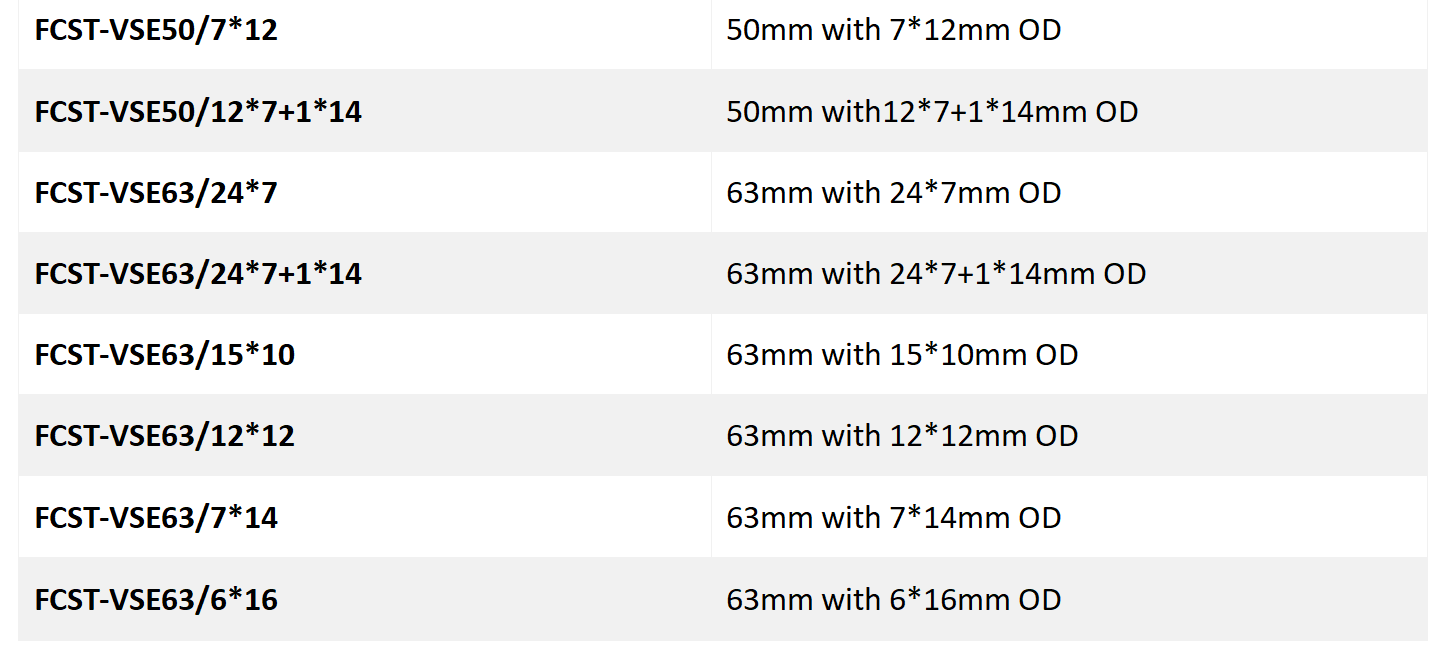Image resolution: width=1450 pixels, height=662 pixels.
Task: Select the 63mm with 24*7+1*14mm OD description
Action: click(x=936, y=274)
